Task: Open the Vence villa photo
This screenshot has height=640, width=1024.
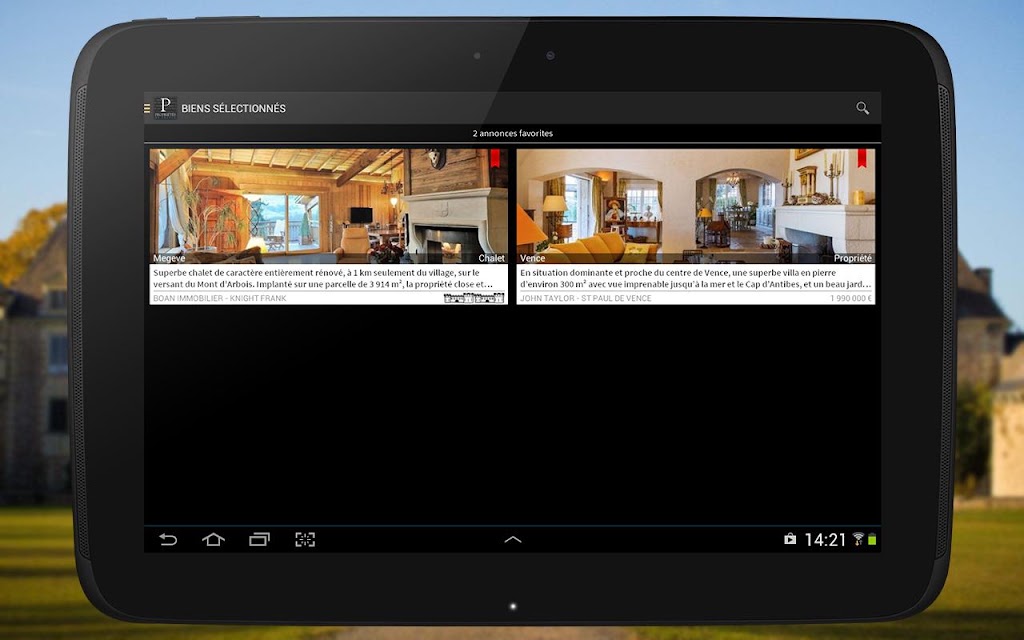Action: pos(696,206)
